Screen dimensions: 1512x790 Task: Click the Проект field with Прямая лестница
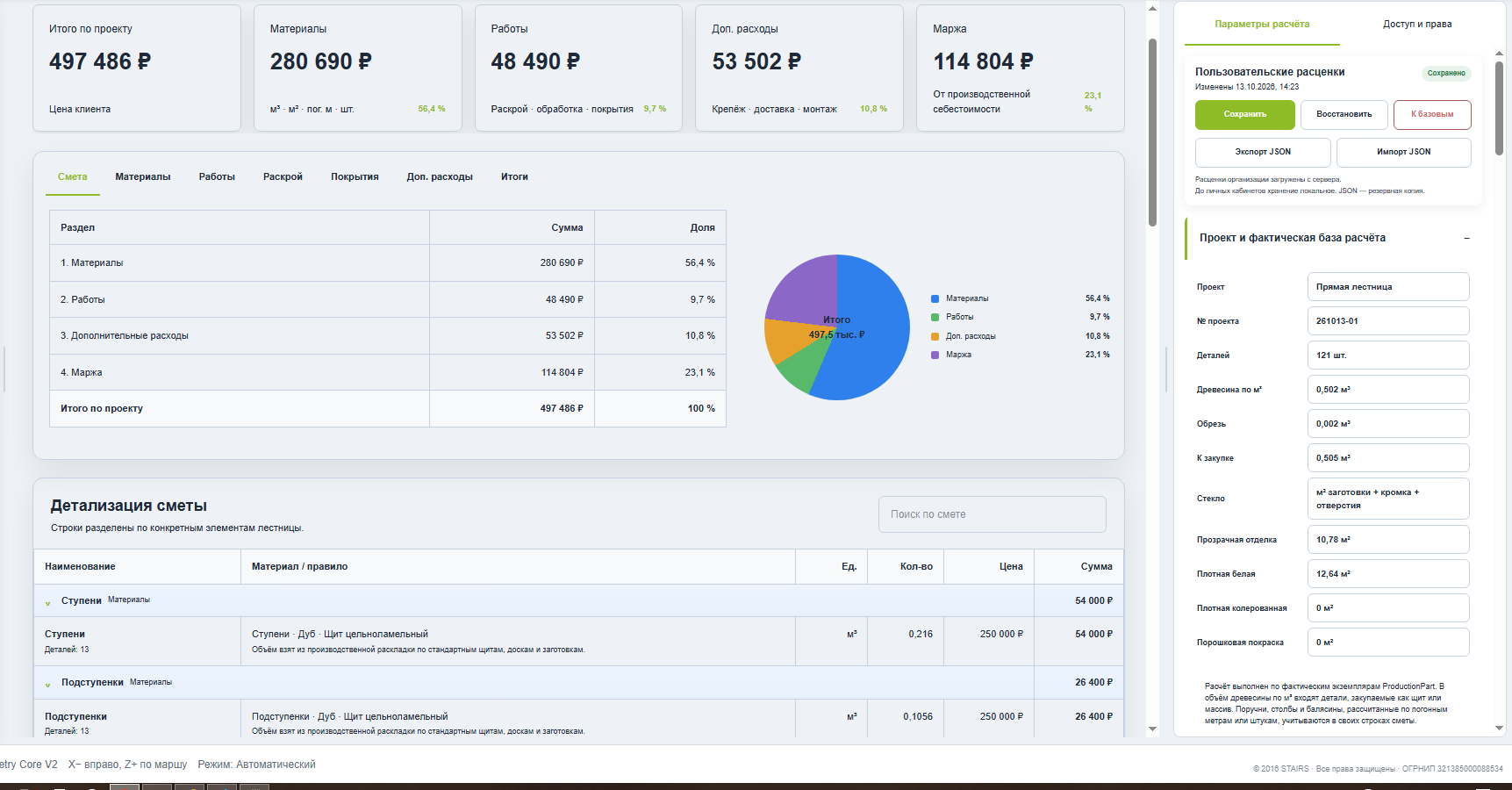(x=1388, y=287)
